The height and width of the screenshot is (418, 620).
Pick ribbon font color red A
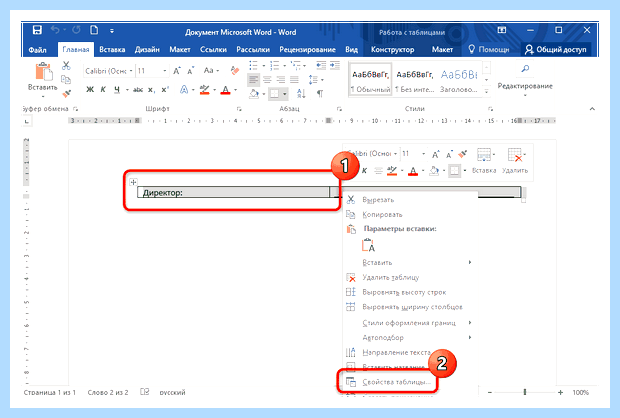tap(225, 90)
